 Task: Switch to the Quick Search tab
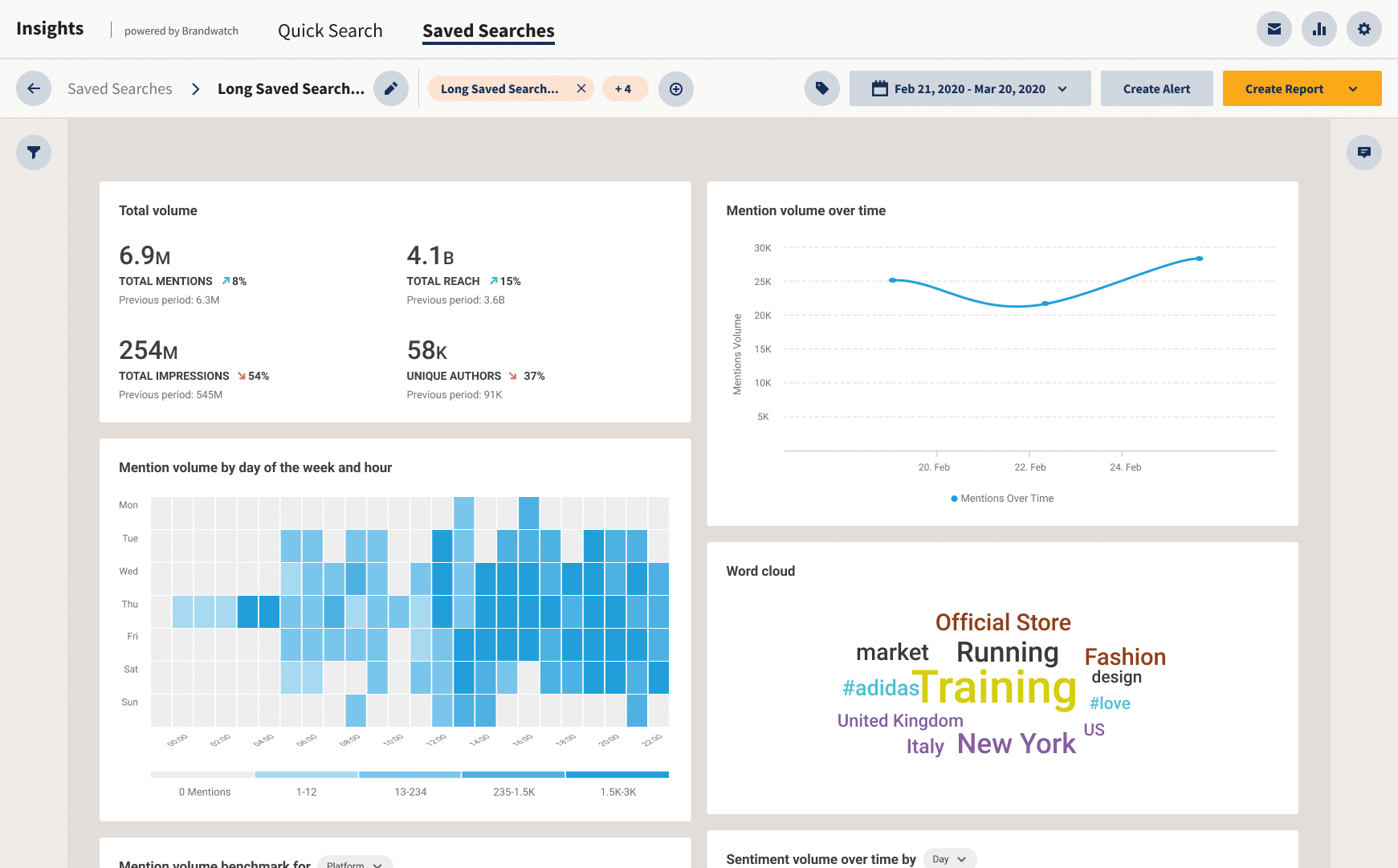point(330,31)
